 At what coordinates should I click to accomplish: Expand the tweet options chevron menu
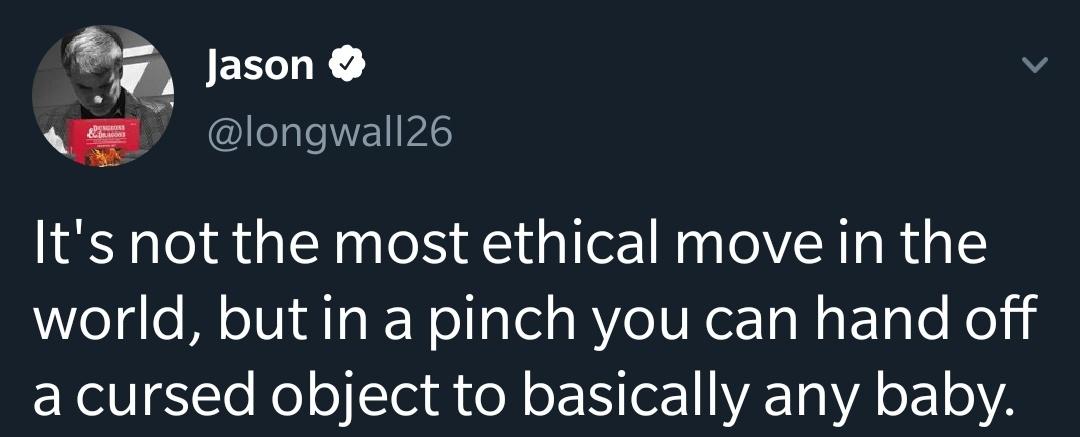(1033, 65)
